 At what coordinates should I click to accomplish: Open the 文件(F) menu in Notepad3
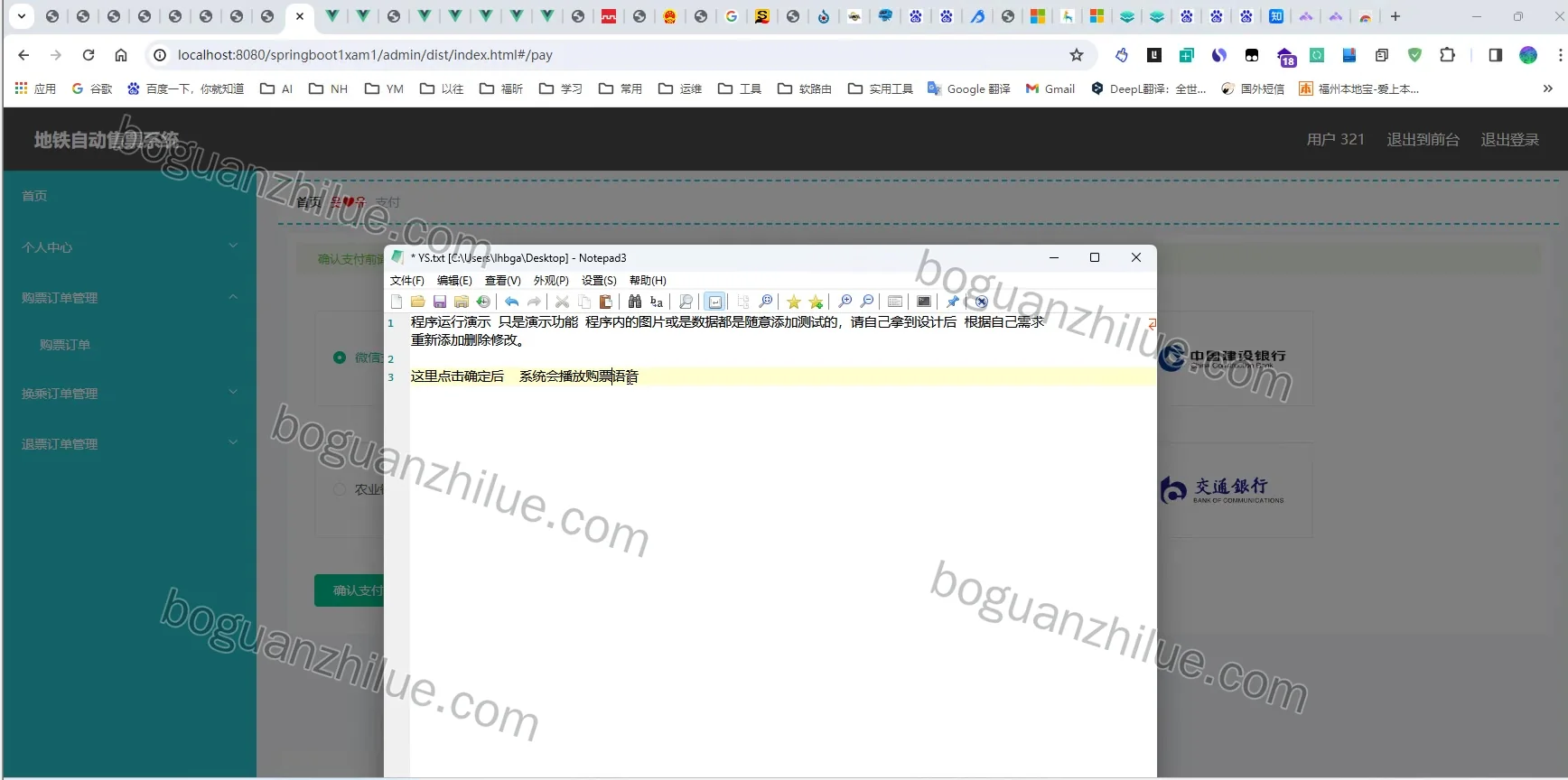406,281
